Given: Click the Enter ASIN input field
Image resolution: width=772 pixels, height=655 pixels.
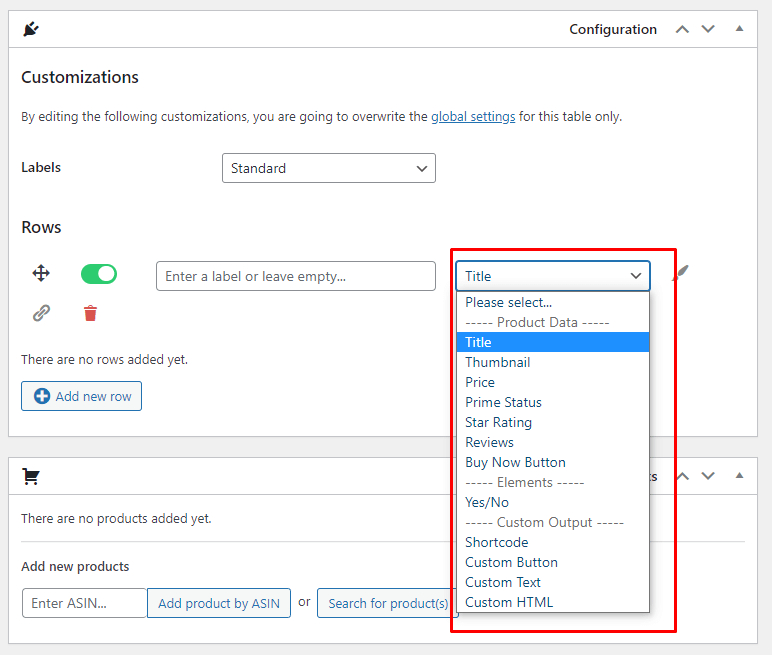Looking at the screenshot, I should pyautogui.click(x=84, y=603).
